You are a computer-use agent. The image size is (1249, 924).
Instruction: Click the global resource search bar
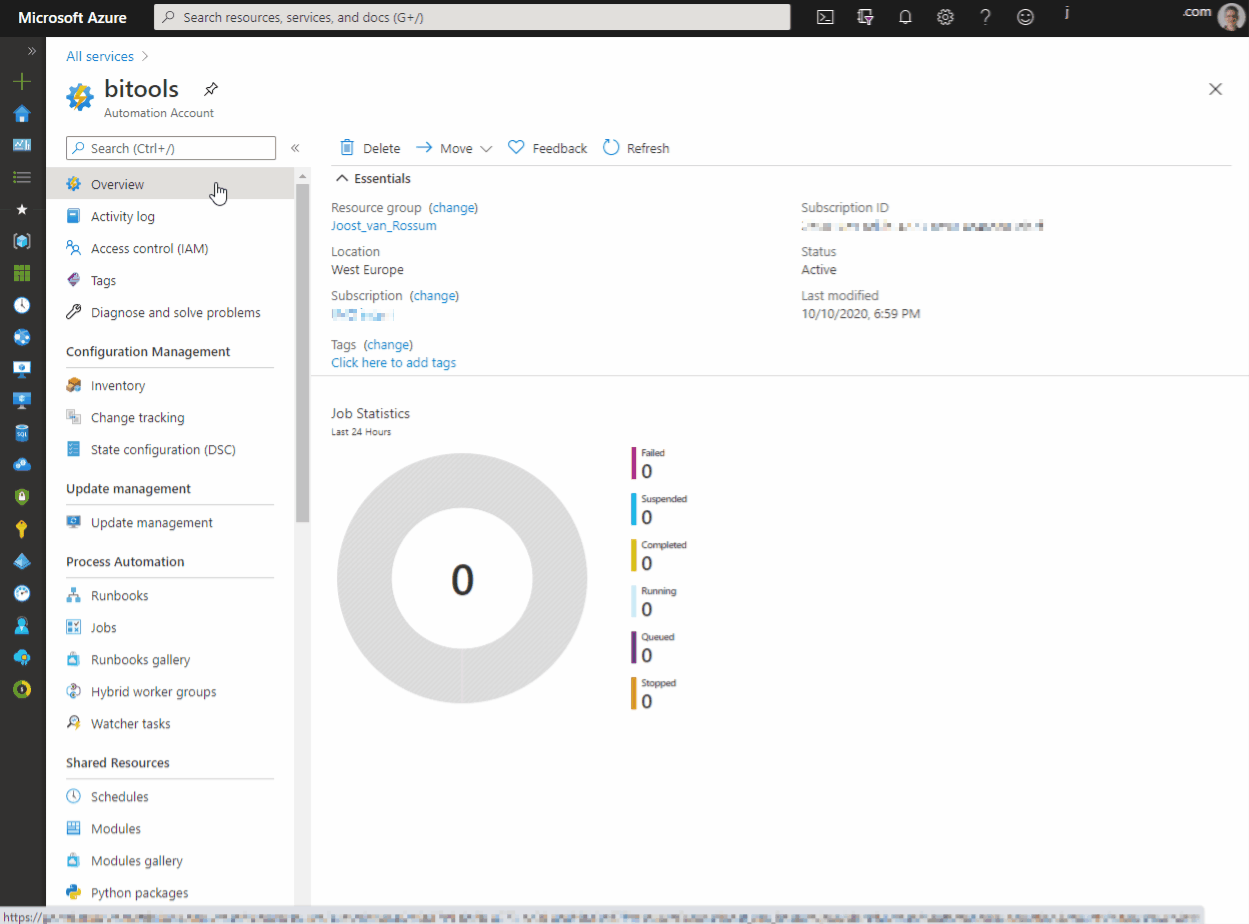(x=471, y=17)
